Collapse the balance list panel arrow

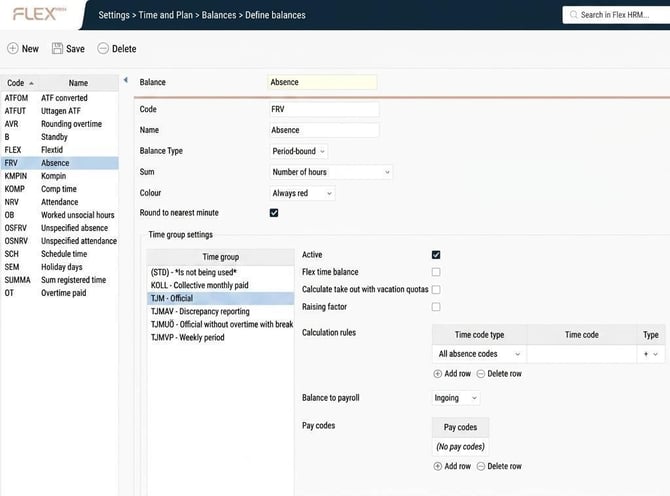coord(126,80)
